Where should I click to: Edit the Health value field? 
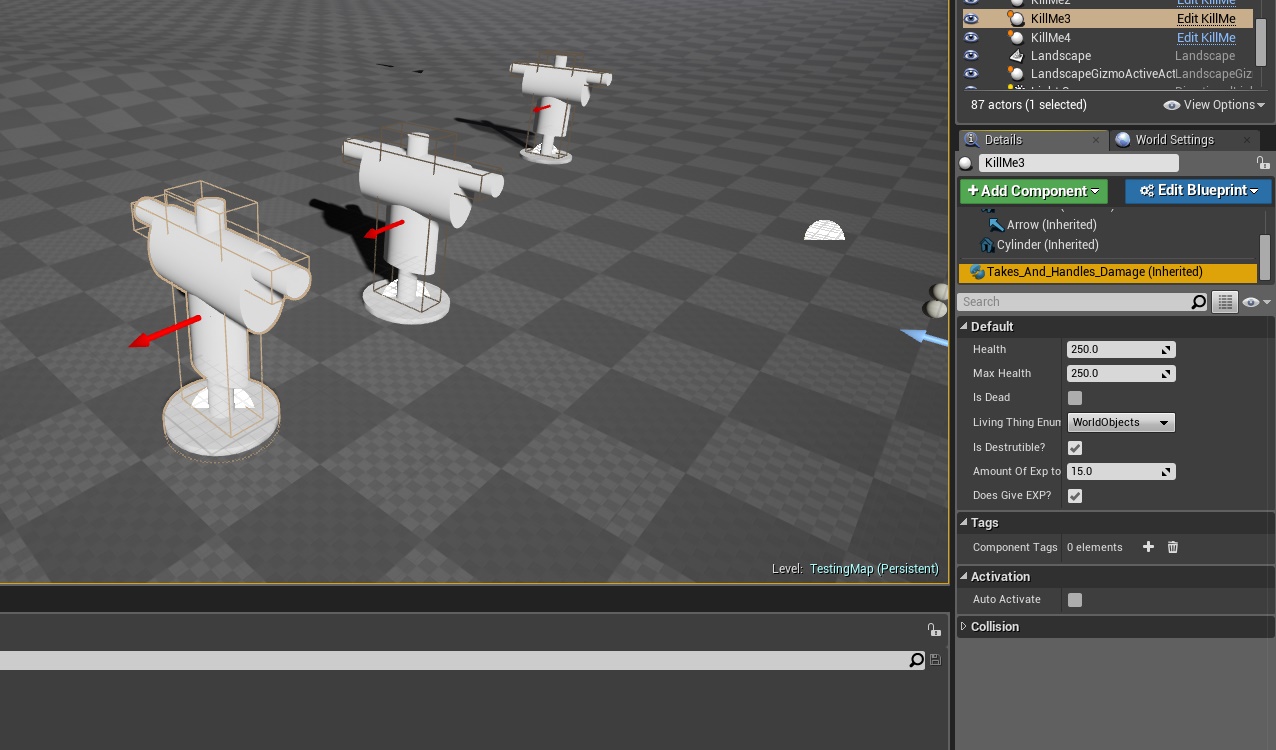point(1113,350)
